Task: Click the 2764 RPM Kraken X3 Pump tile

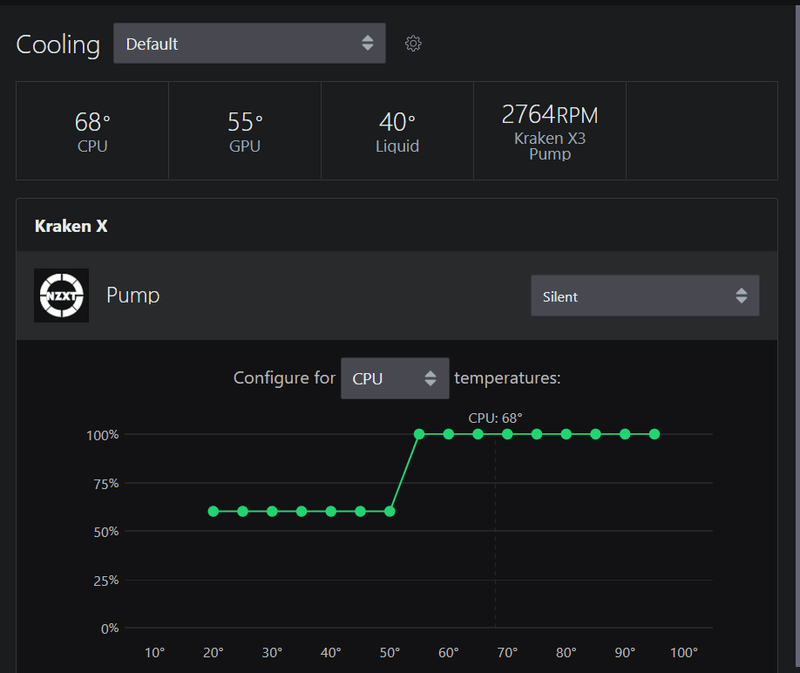Action: click(550, 131)
